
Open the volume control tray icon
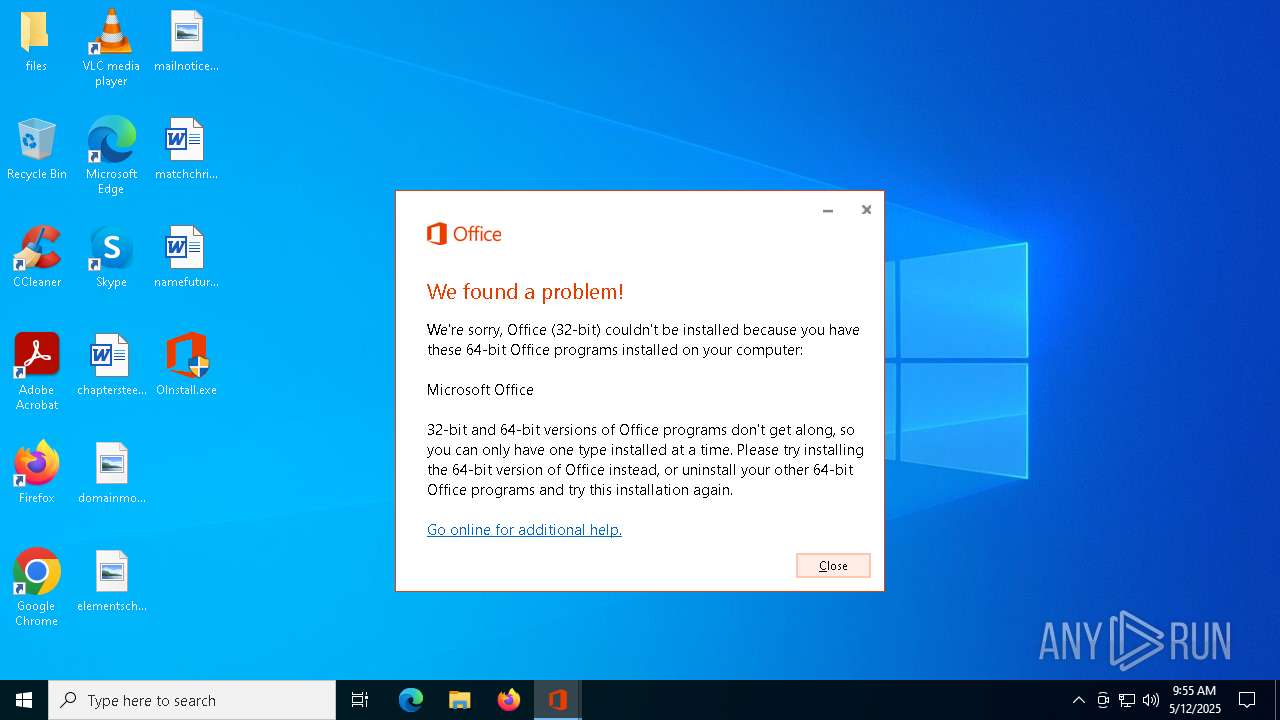(x=1151, y=700)
